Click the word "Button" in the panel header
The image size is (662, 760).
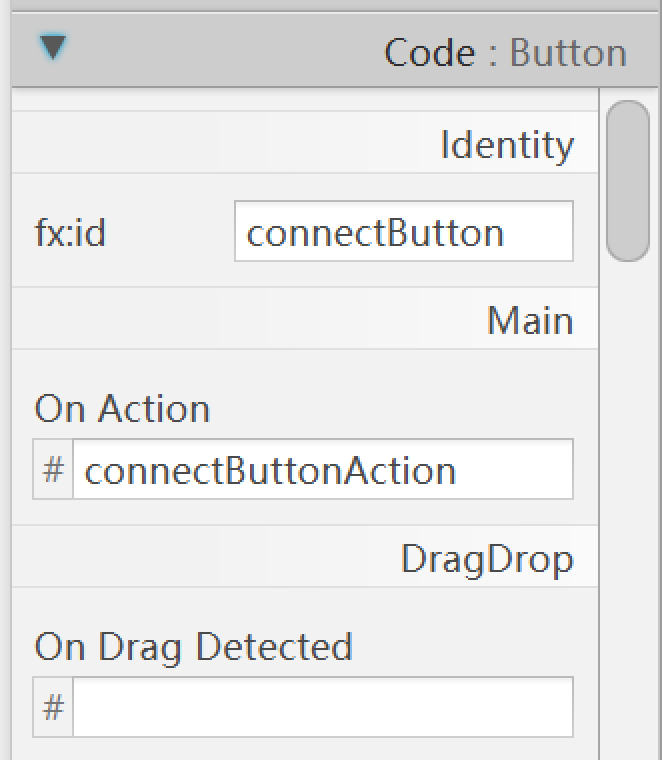(568, 52)
